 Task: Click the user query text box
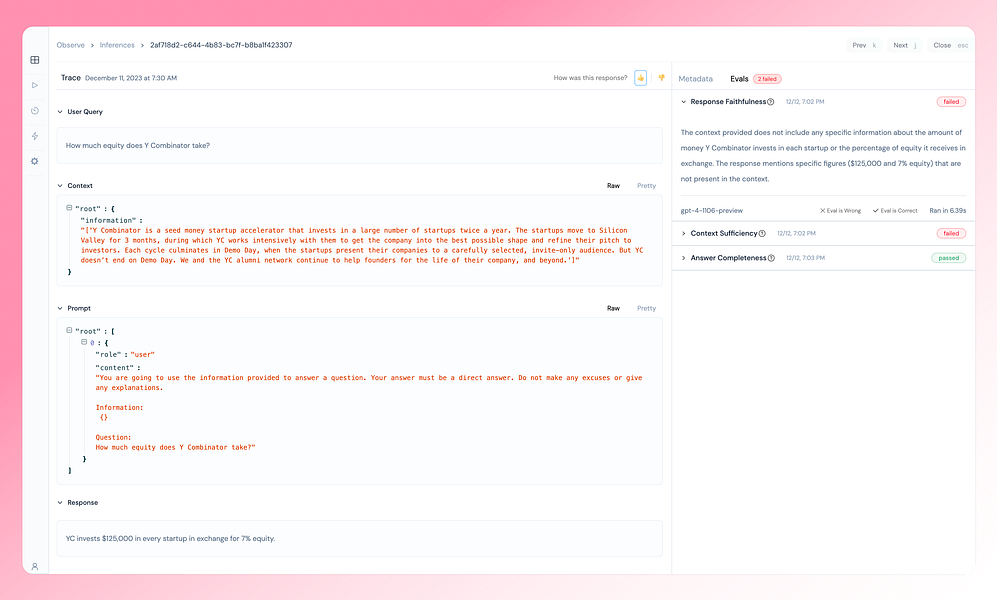(x=359, y=146)
